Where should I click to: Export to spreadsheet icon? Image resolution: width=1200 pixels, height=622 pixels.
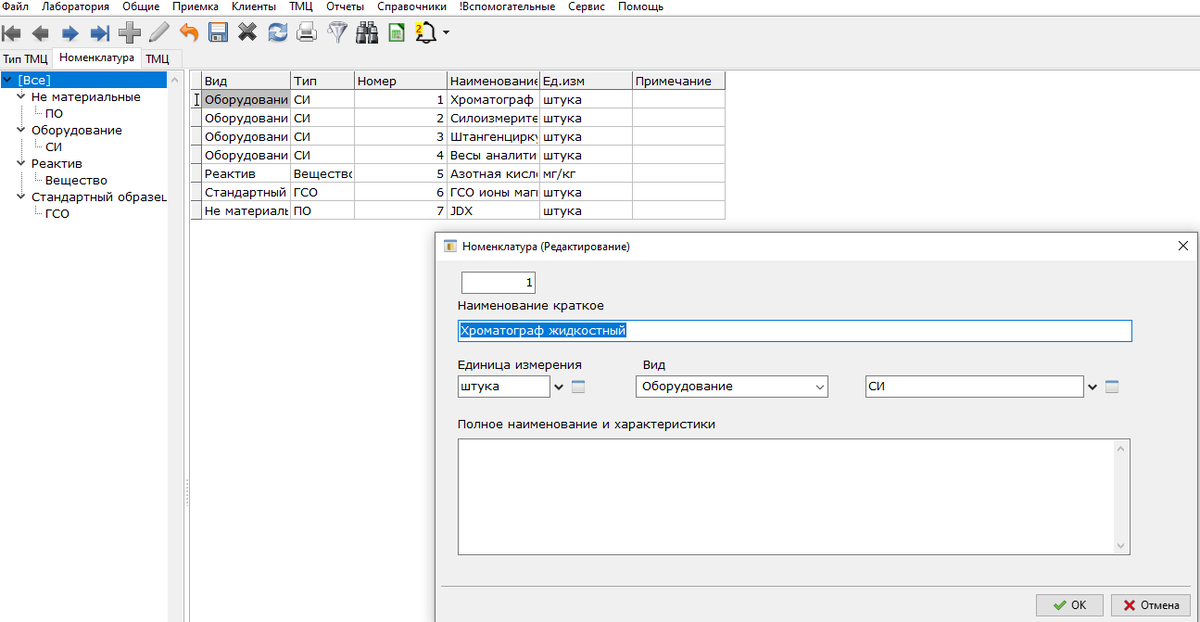pos(396,33)
